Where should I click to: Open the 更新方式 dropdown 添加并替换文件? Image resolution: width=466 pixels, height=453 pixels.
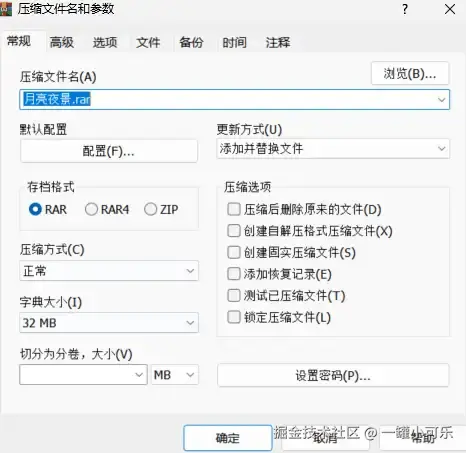pyautogui.click(x=333, y=149)
